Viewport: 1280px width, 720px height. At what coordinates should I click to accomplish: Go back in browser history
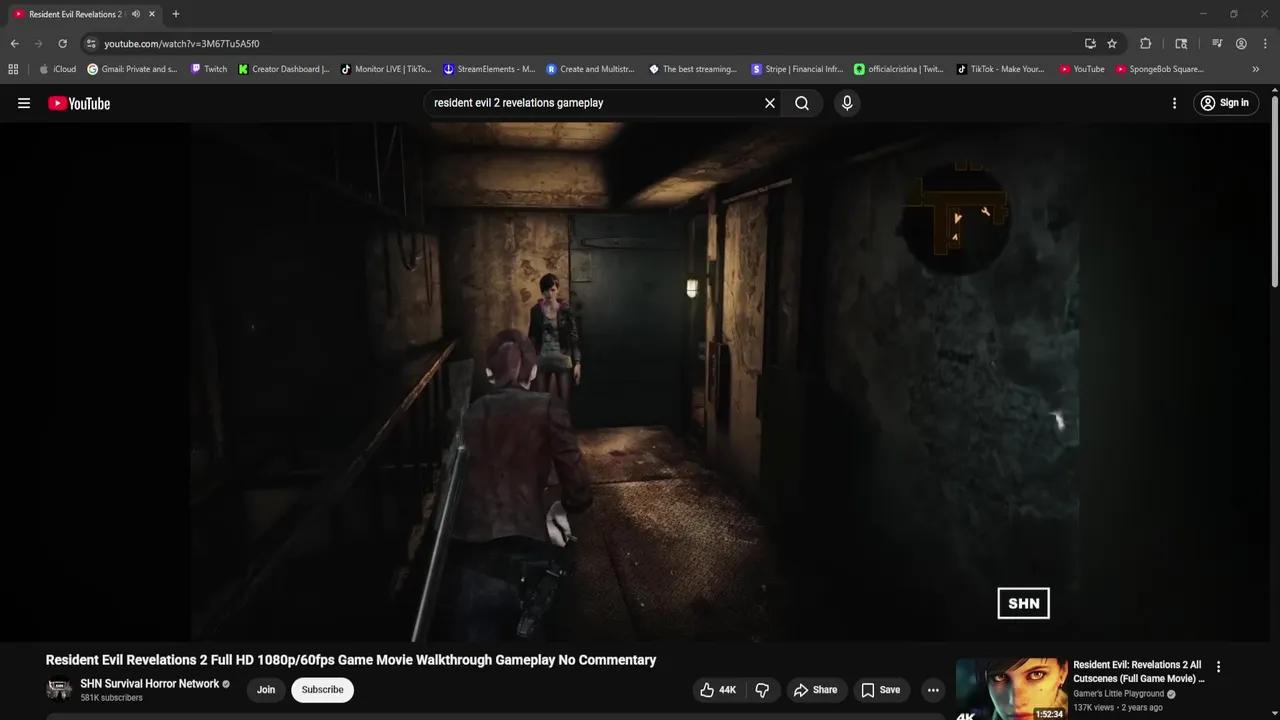(14, 44)
